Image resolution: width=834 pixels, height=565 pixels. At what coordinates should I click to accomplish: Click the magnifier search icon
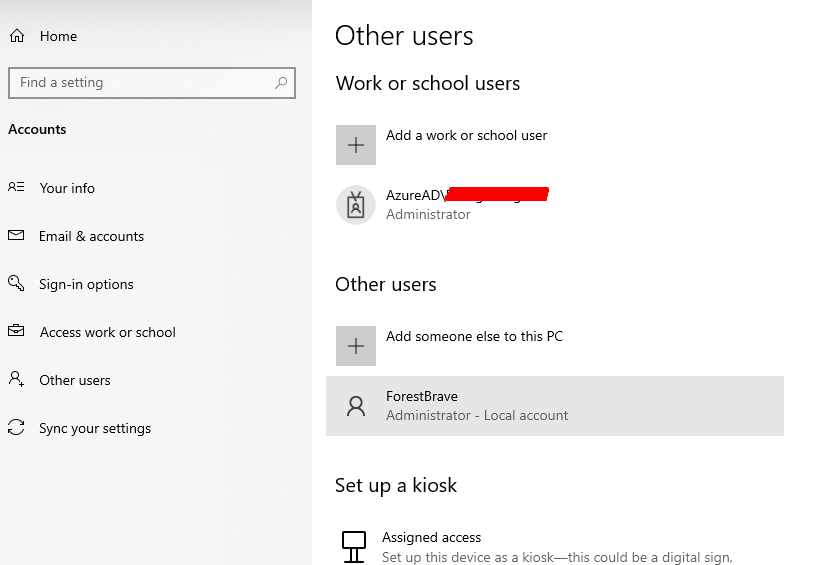281,82
